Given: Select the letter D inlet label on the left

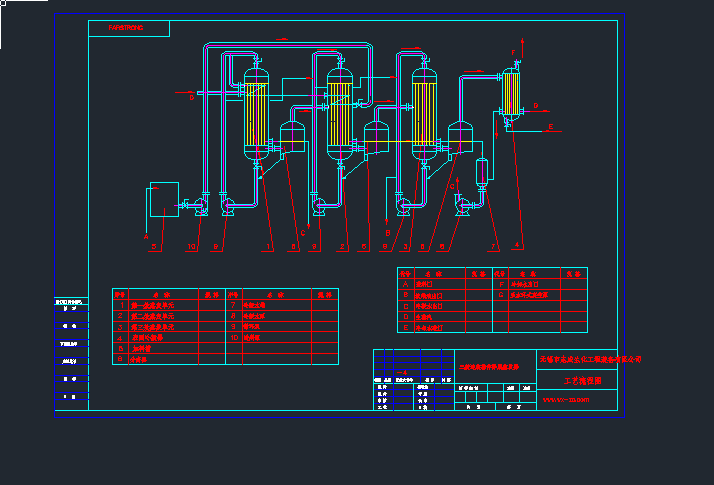Looking at the screenshot, I should click(x=191, y=98).
